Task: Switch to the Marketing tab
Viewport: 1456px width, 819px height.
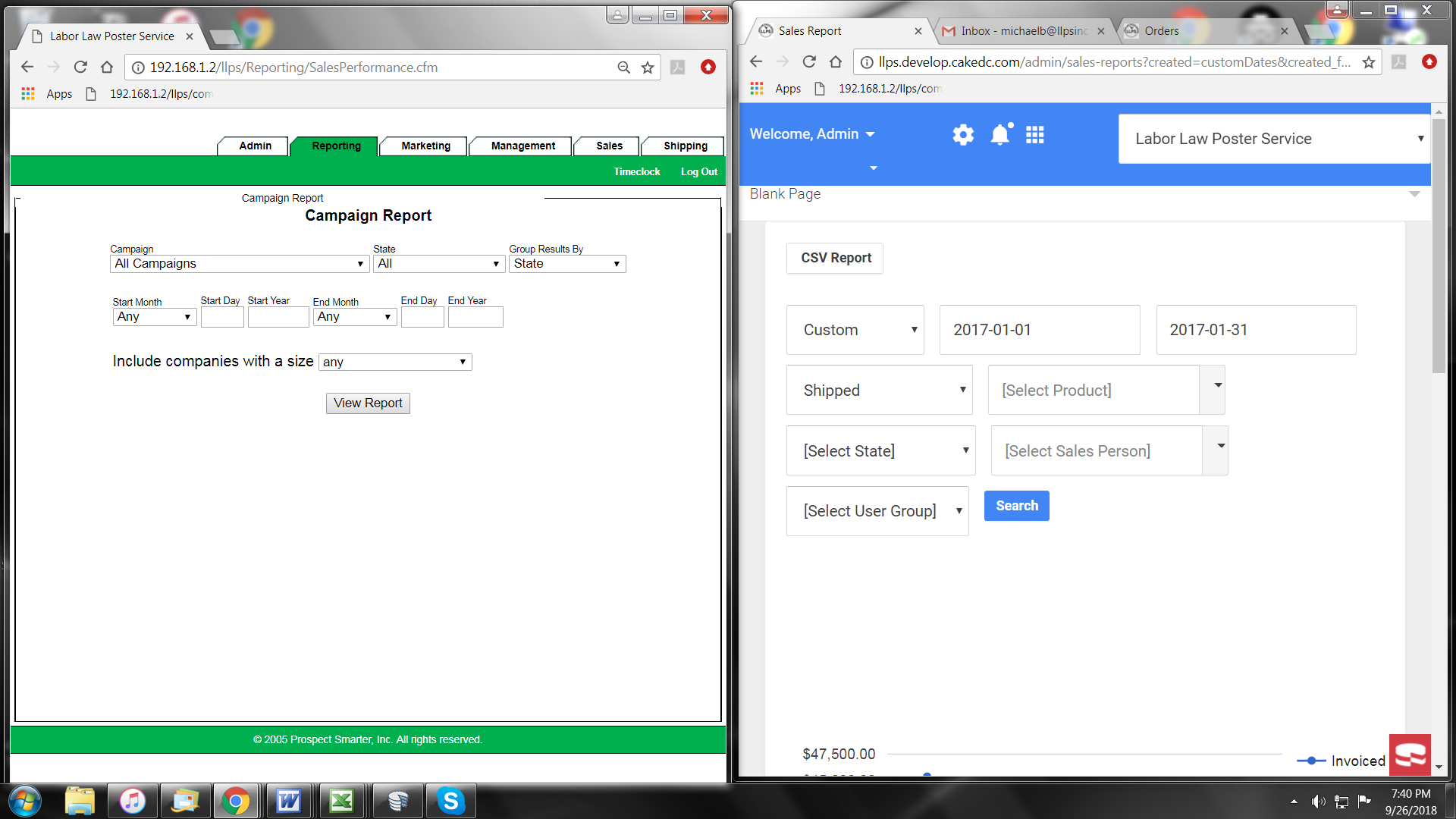Action: 425,146
